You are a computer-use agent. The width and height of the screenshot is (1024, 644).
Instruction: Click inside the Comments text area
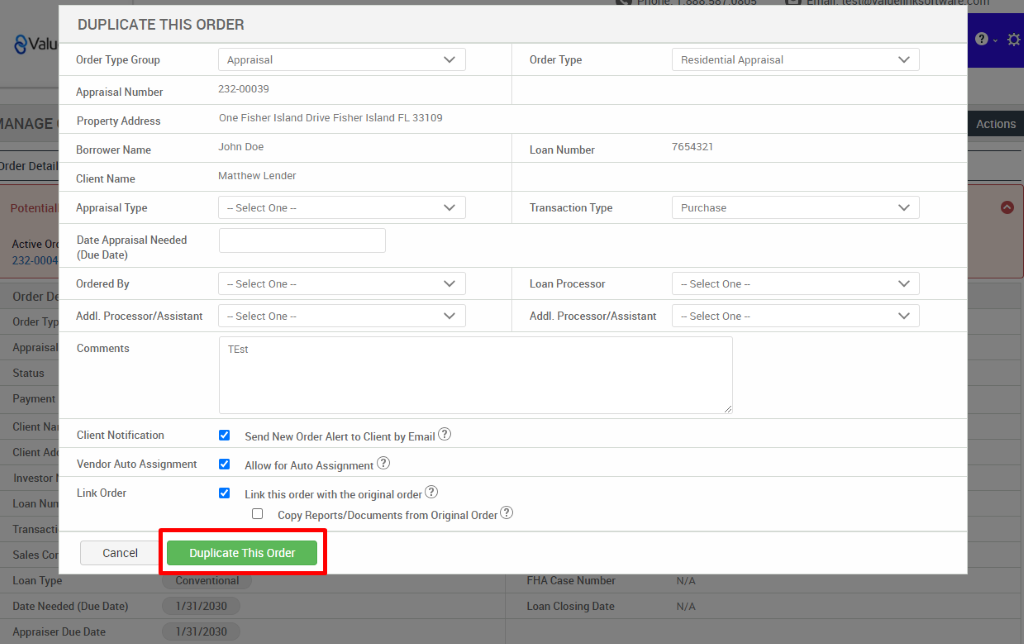coord(475,375)
